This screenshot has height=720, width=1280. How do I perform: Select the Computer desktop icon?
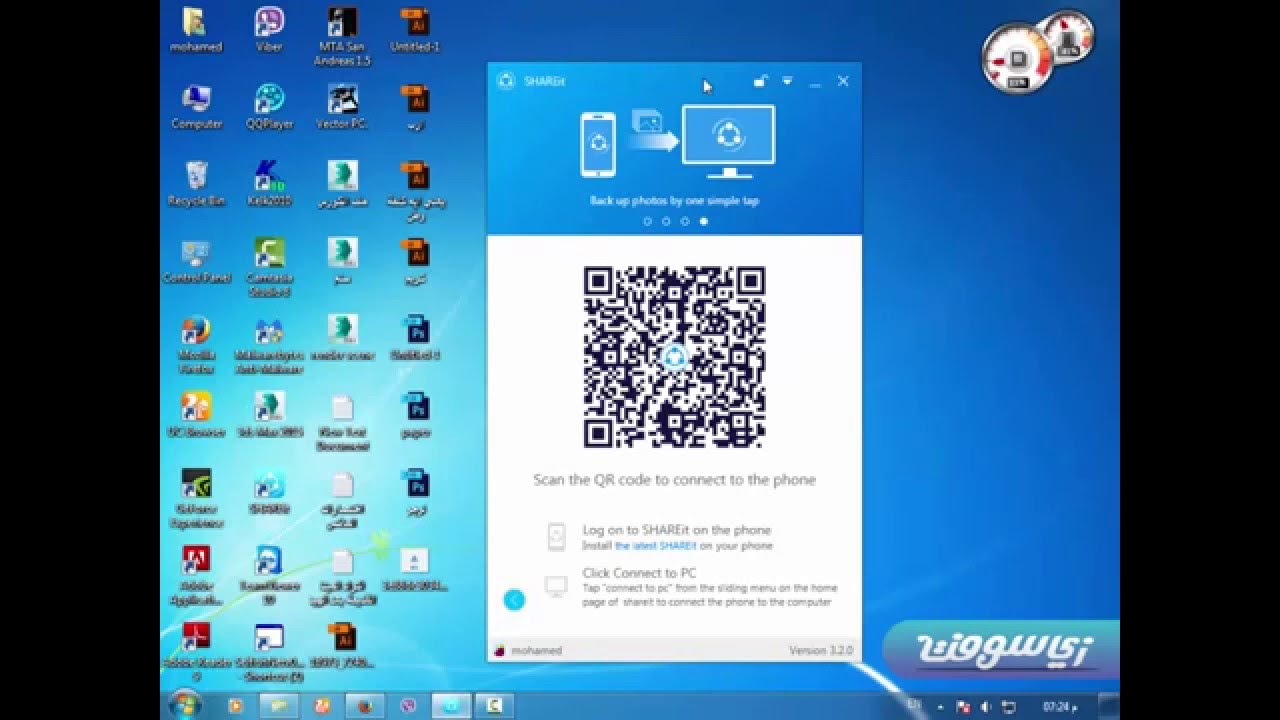pyautogui.click(x=196, y=107)
